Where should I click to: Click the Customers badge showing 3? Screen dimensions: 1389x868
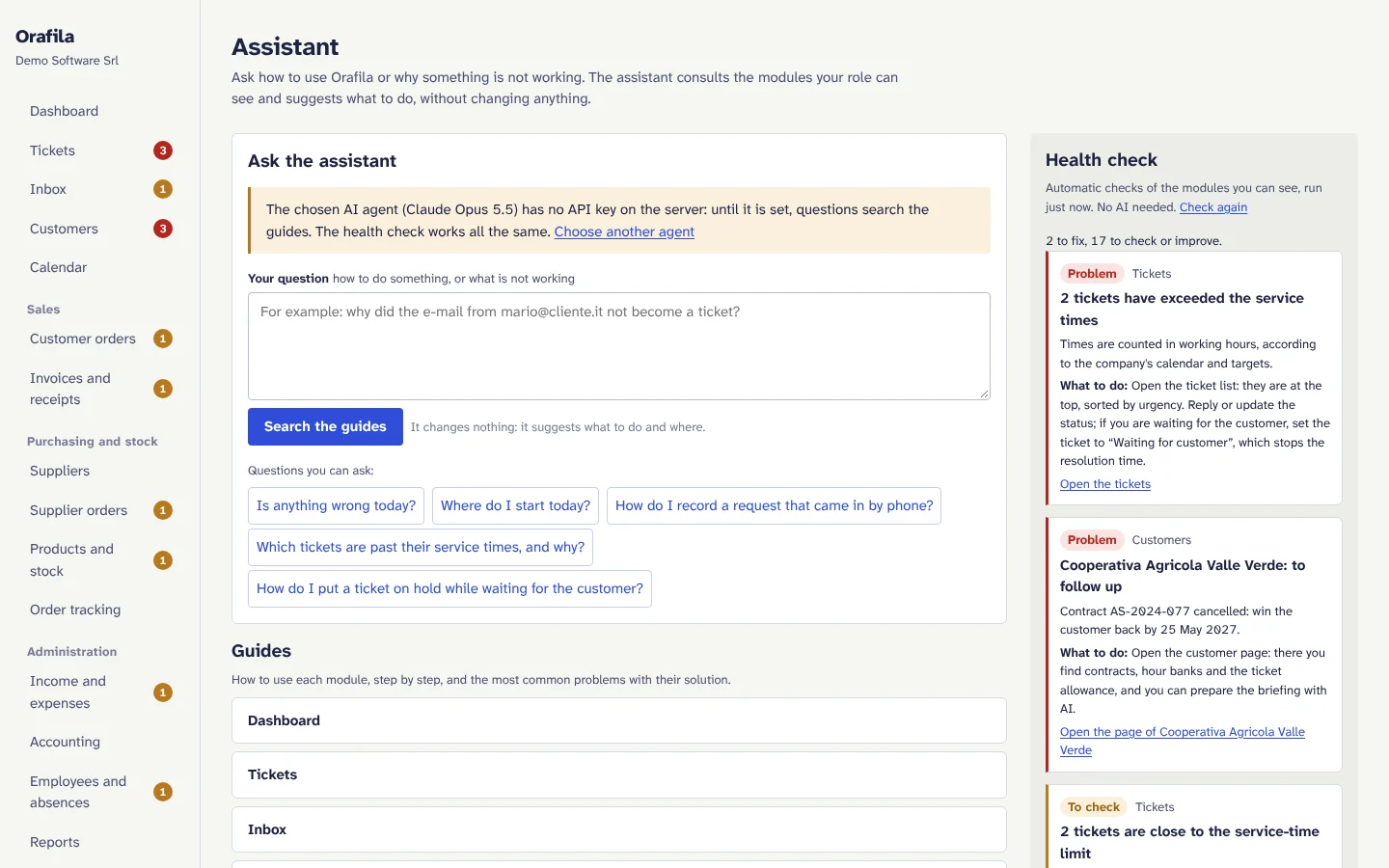pyautogui.click(x=163, y=229)
